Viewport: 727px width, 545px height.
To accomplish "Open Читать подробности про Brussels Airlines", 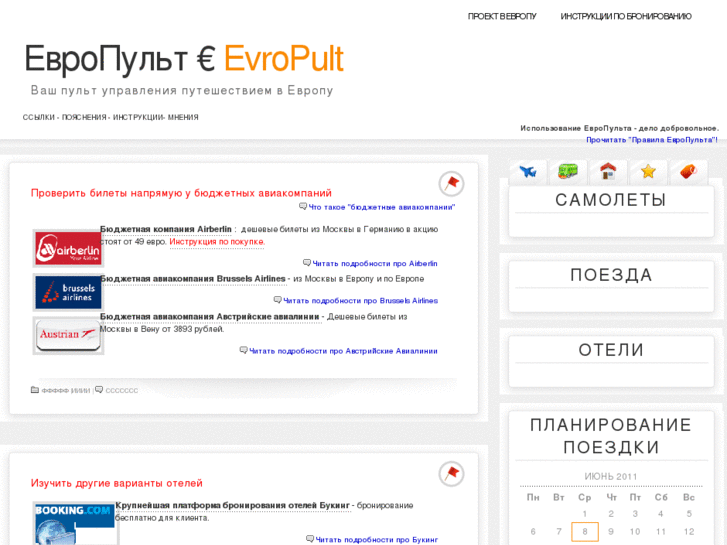I will 360,301.
